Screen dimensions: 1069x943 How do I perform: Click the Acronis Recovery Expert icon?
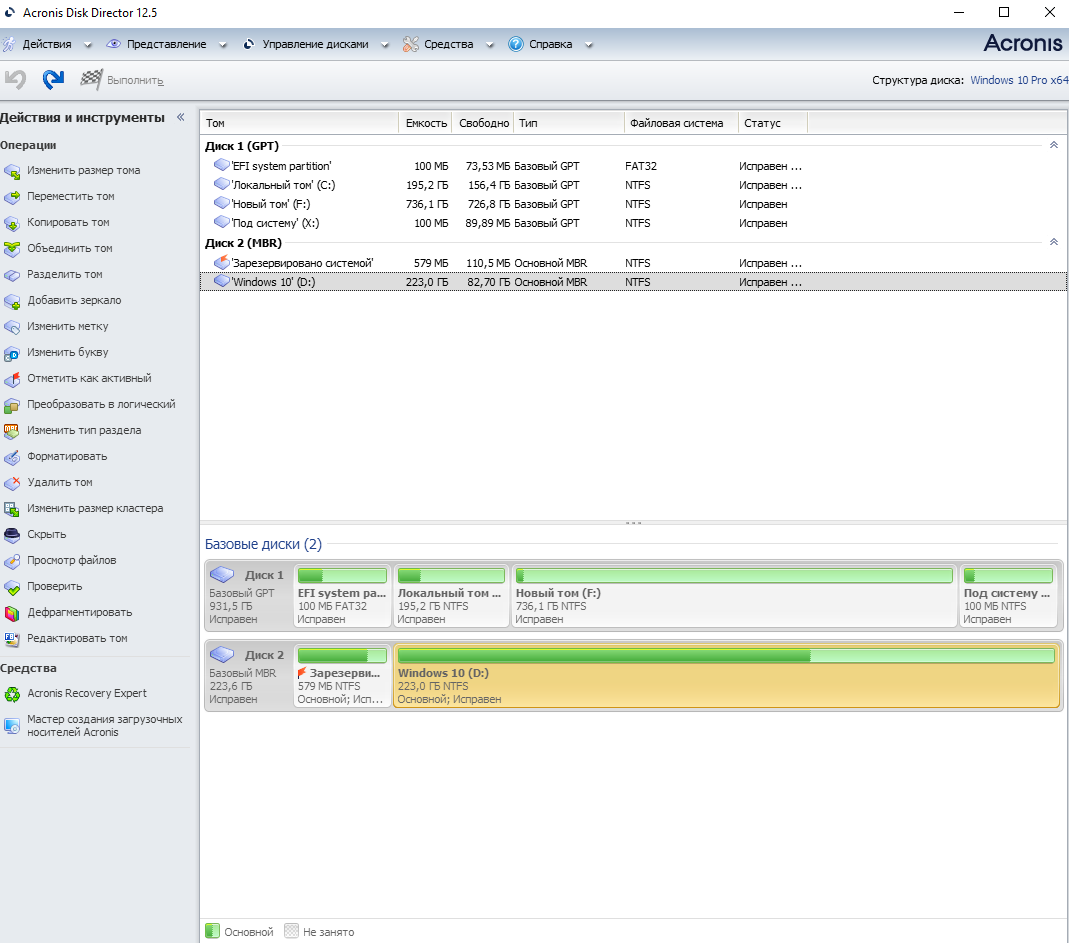12,694
